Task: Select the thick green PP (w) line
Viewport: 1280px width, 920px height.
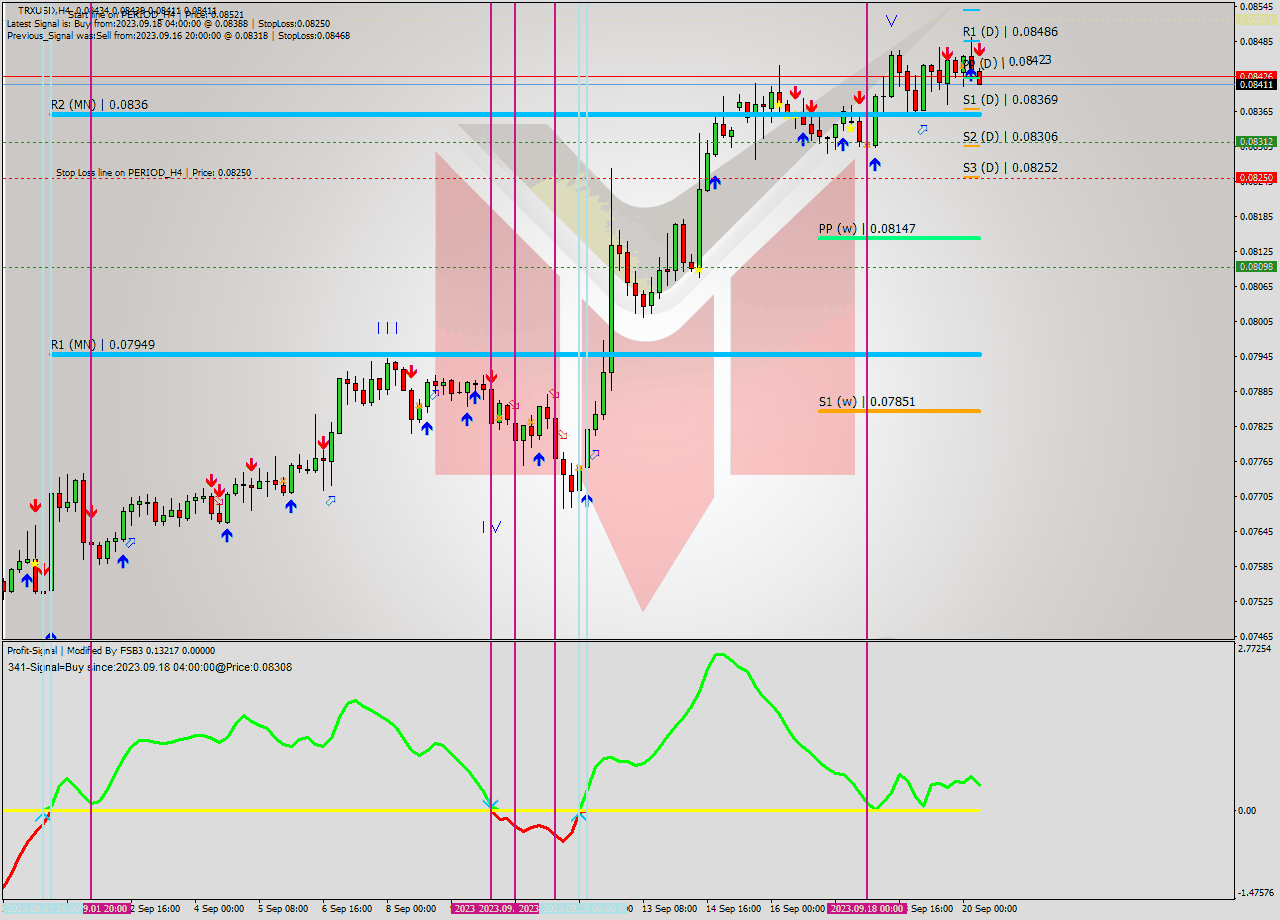Action: (899, 238)
